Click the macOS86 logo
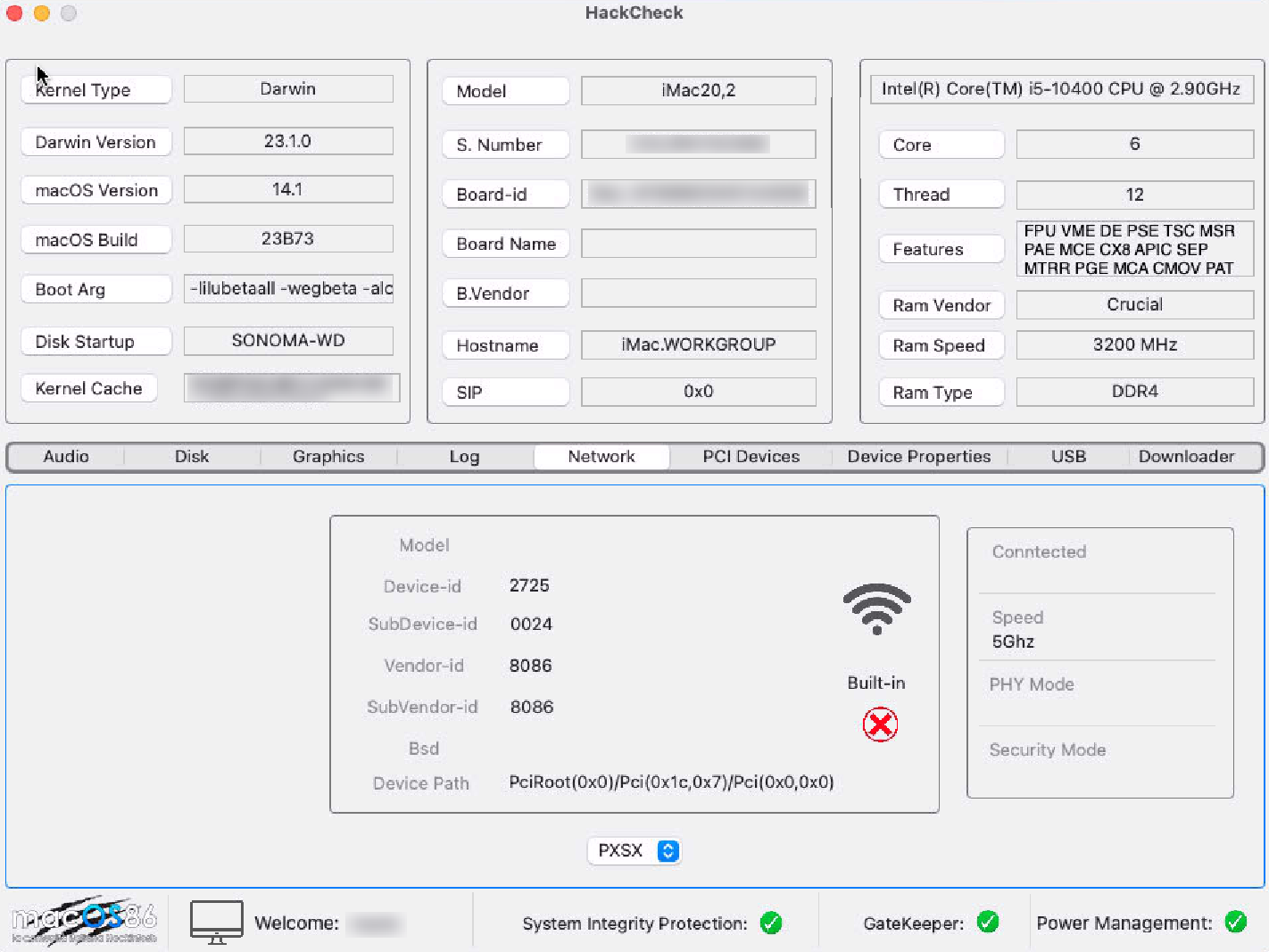The height and width of the screenshot is (952, 1269). 85,922
